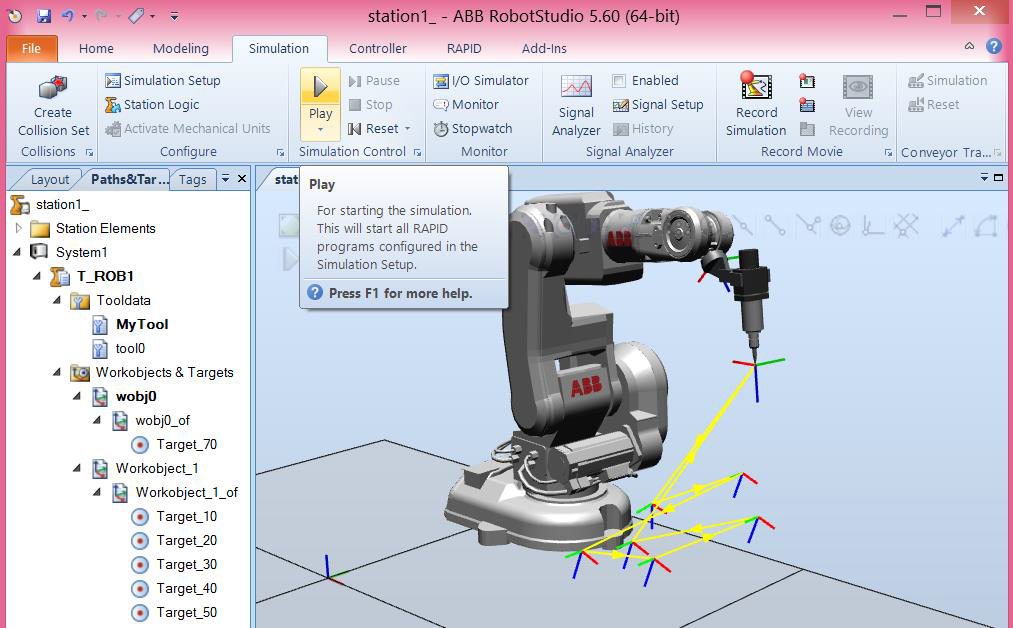Select MyTool in the tree

pos(141,324)
